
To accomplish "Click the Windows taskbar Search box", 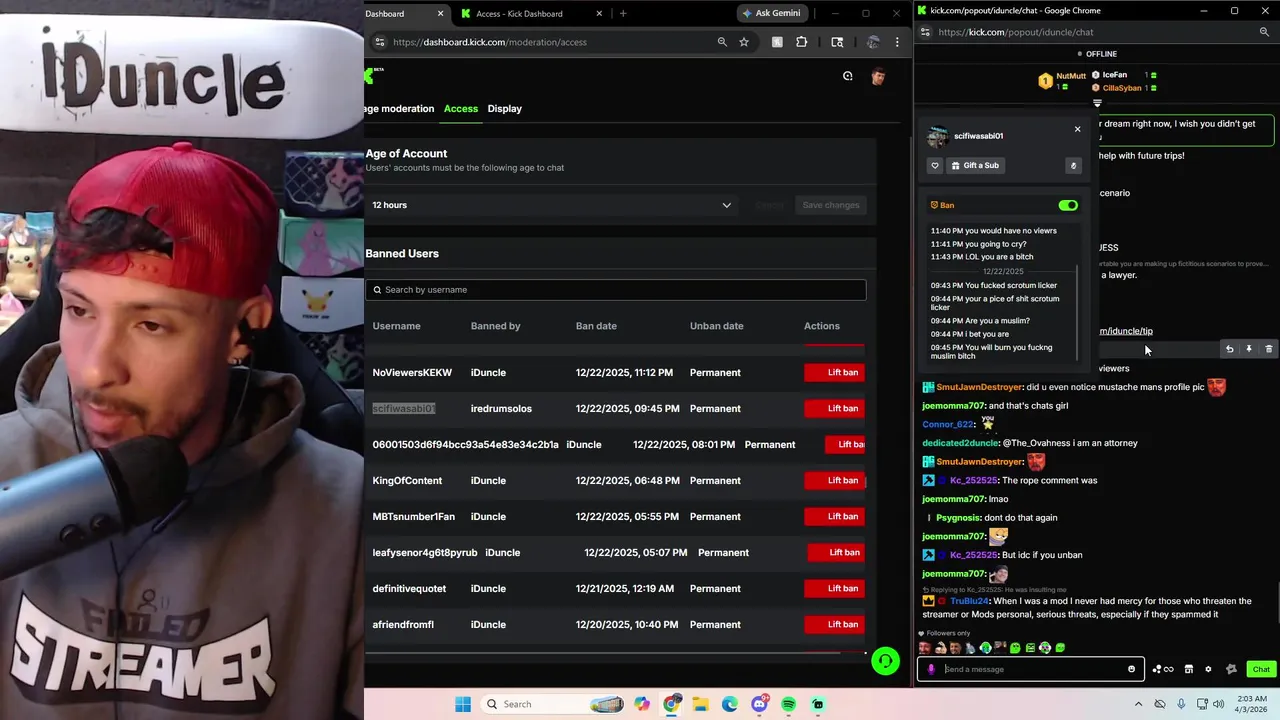I will coord(553,704).
